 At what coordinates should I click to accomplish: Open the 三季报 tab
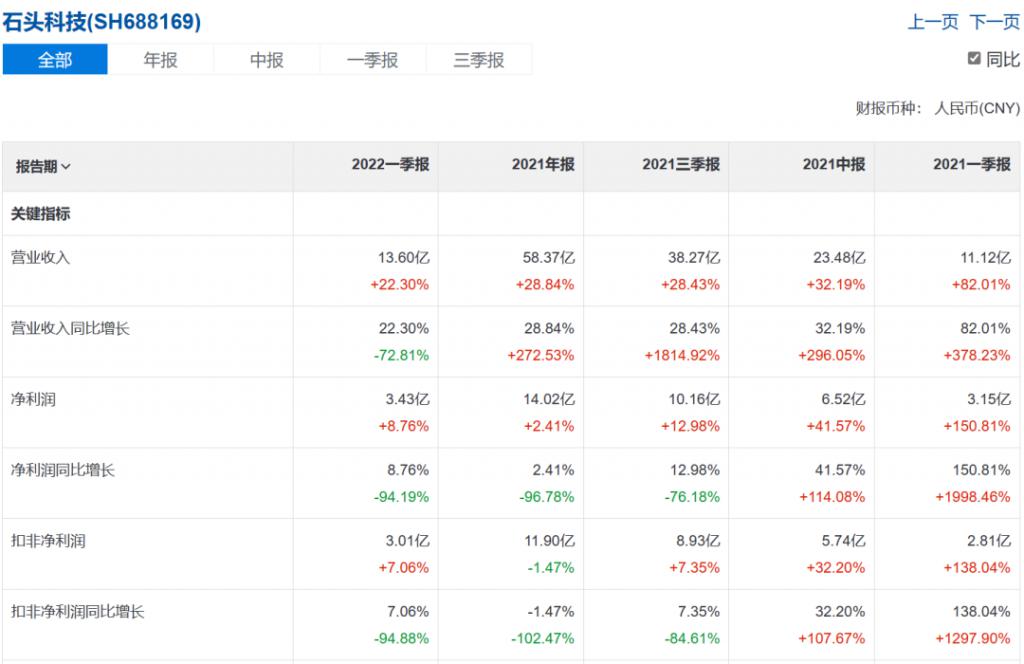tap(479, 59)
